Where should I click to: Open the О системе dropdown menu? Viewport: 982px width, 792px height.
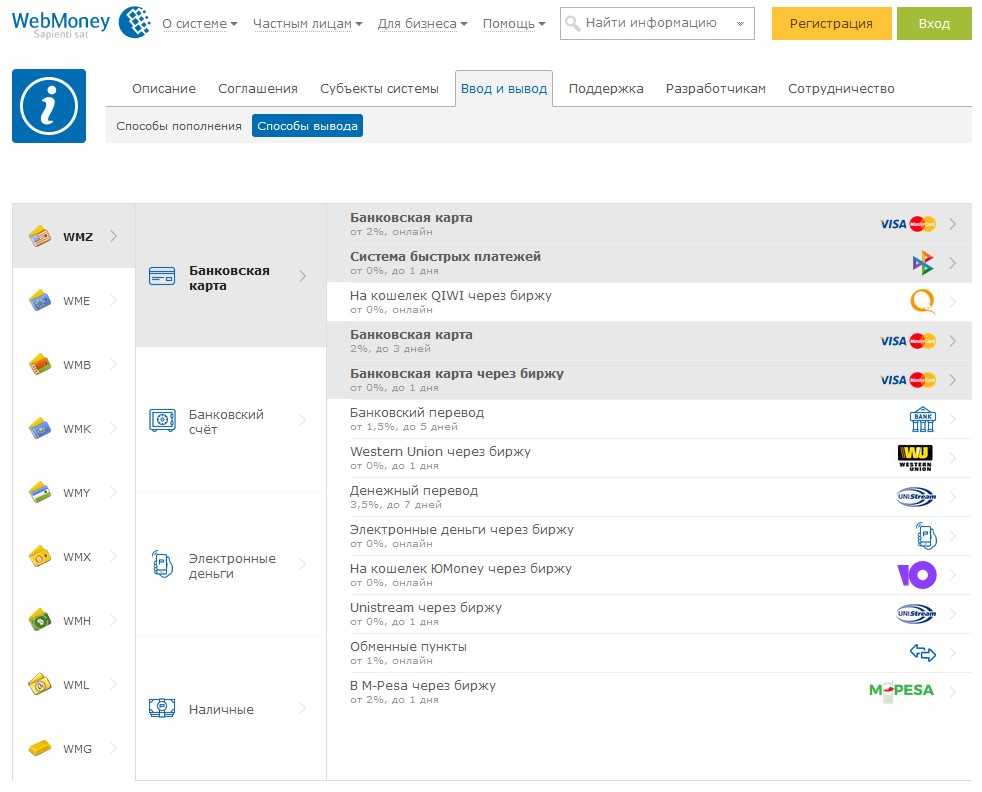coord(200,23)
